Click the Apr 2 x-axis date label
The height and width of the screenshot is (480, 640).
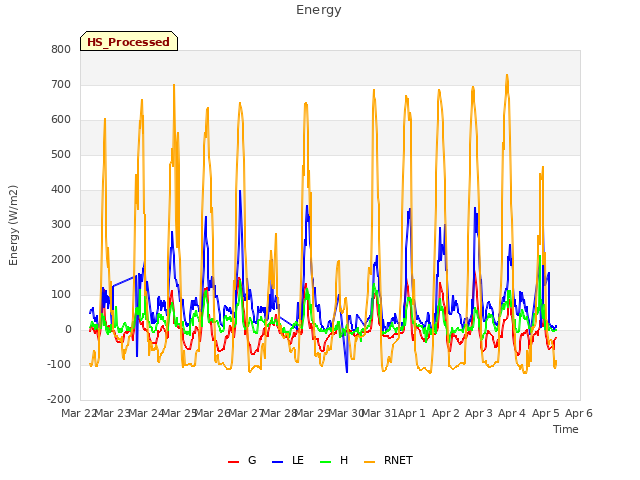pyautogui.click(x=446, y=413)
